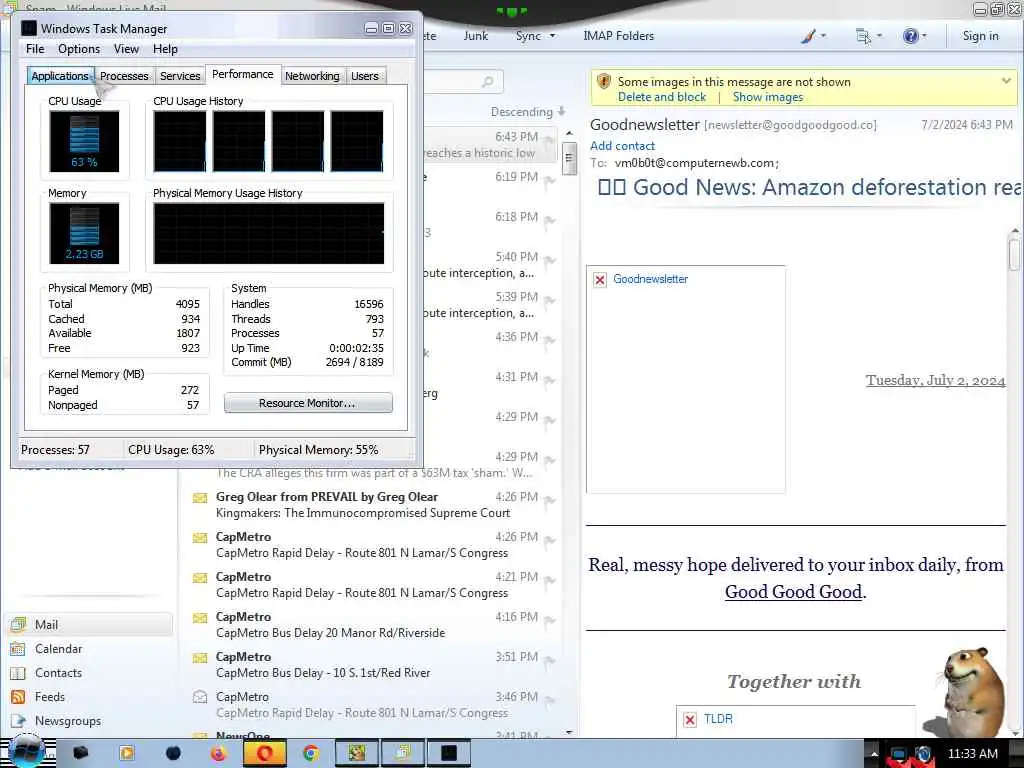Click the Show images link

(x=768, y=97)
